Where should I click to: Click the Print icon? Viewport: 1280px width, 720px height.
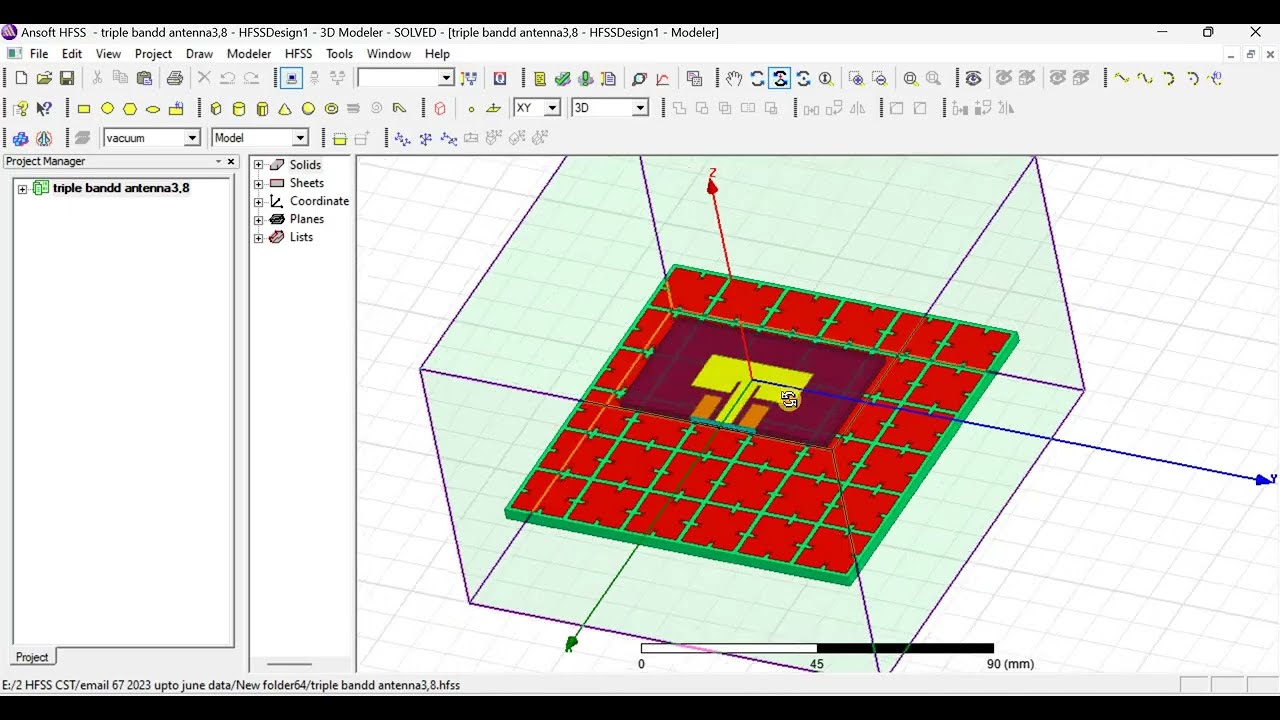point(175,78)
